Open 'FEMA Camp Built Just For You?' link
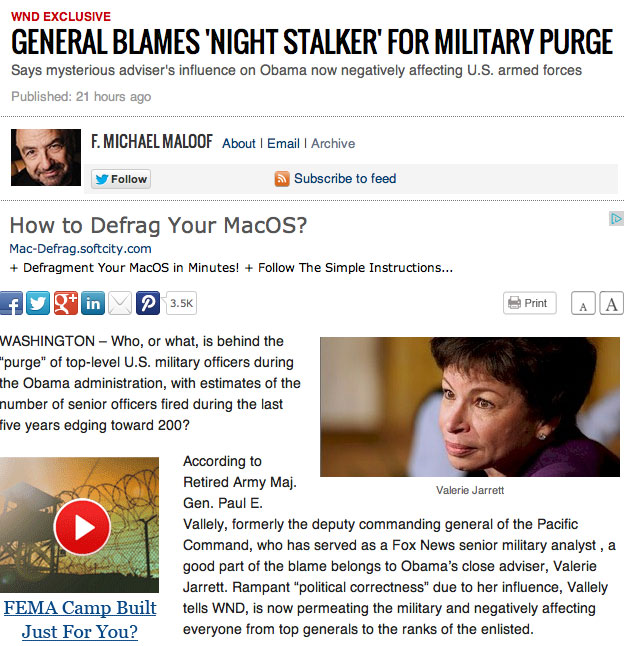This screenshot has height=646, width=625. (80, 620)
